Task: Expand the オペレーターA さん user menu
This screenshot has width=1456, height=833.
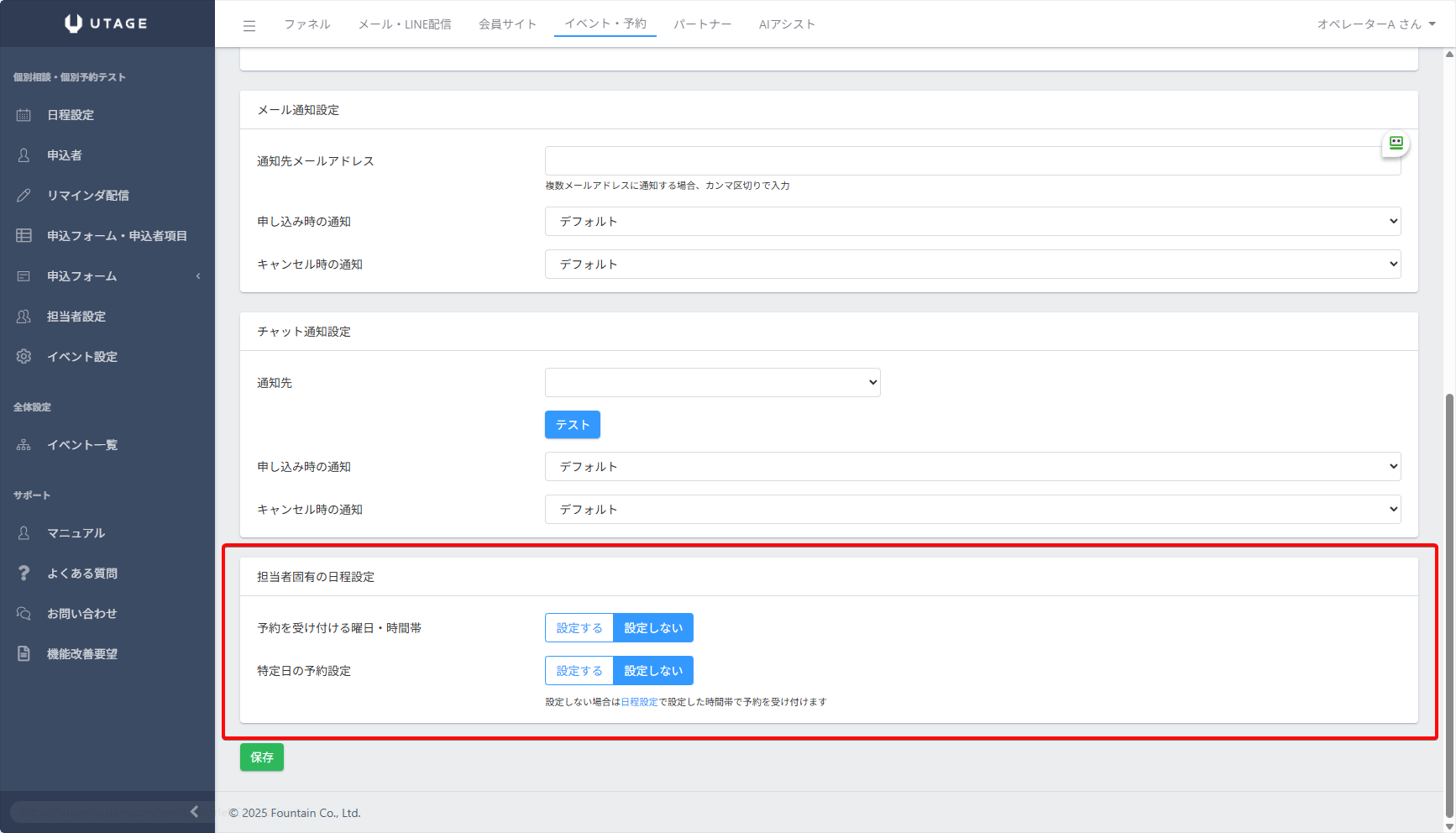Action: tap(1375, 24)
